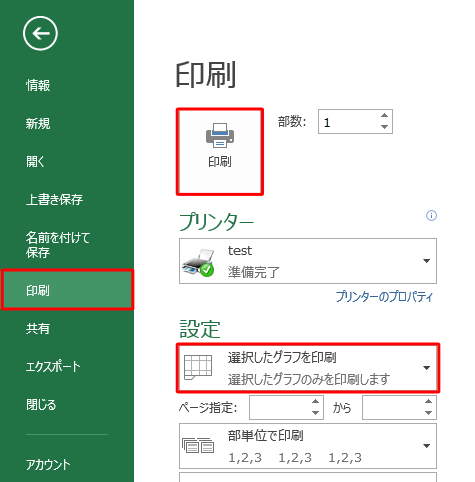Click the grid icon in the print range setting
475x482 pixels.
click(x=198, y=367)
